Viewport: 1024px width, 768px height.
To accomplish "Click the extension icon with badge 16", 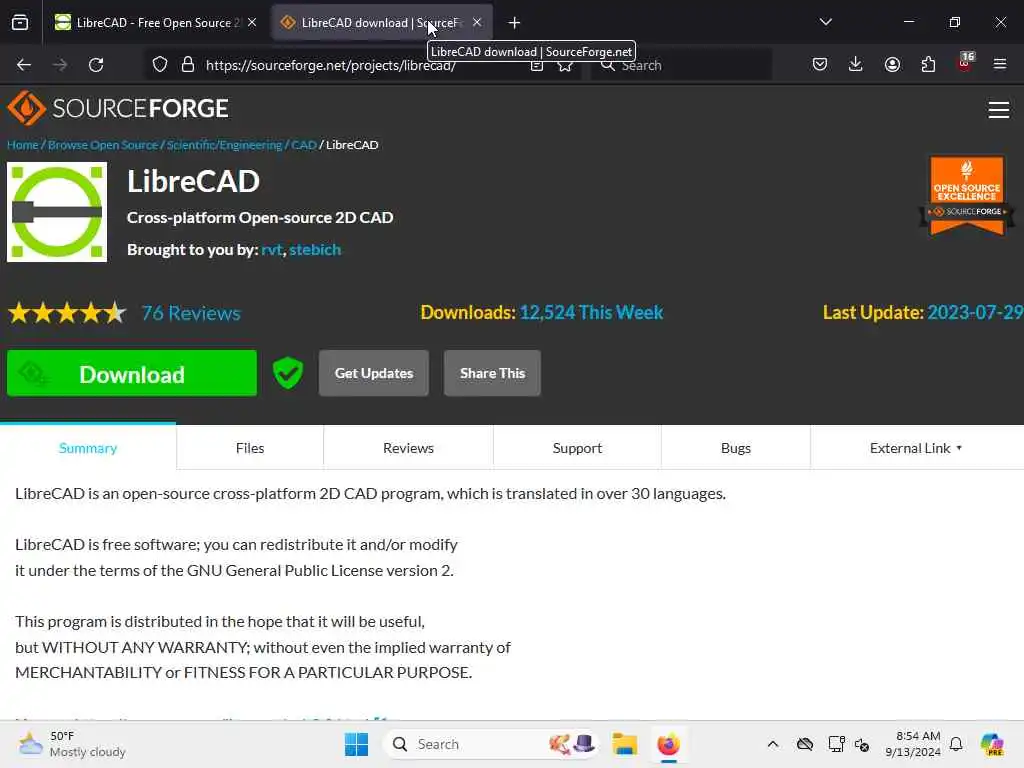I will pyautogui.click(x=965, y=63).
